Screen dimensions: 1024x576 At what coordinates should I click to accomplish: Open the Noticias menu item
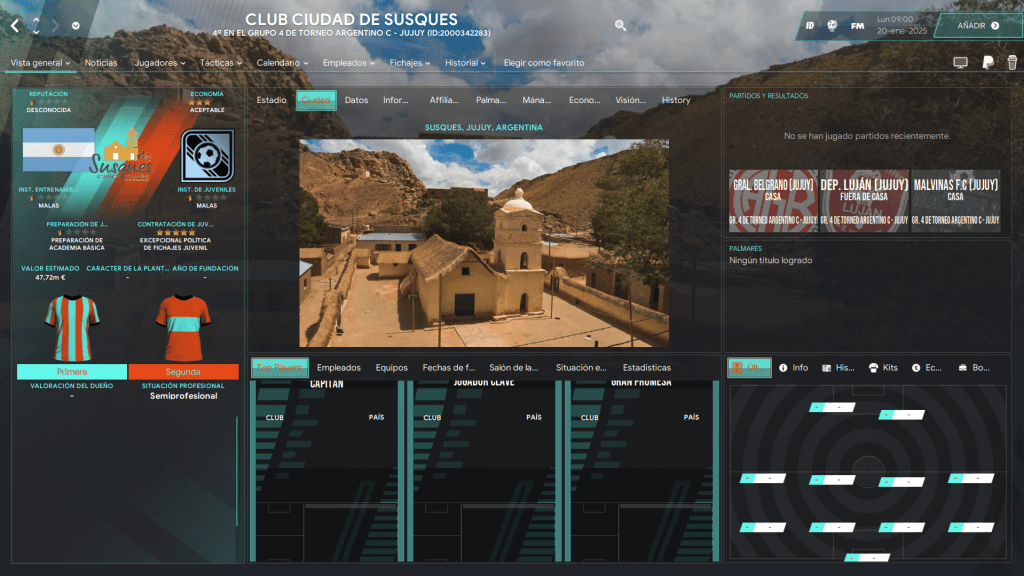101,63
